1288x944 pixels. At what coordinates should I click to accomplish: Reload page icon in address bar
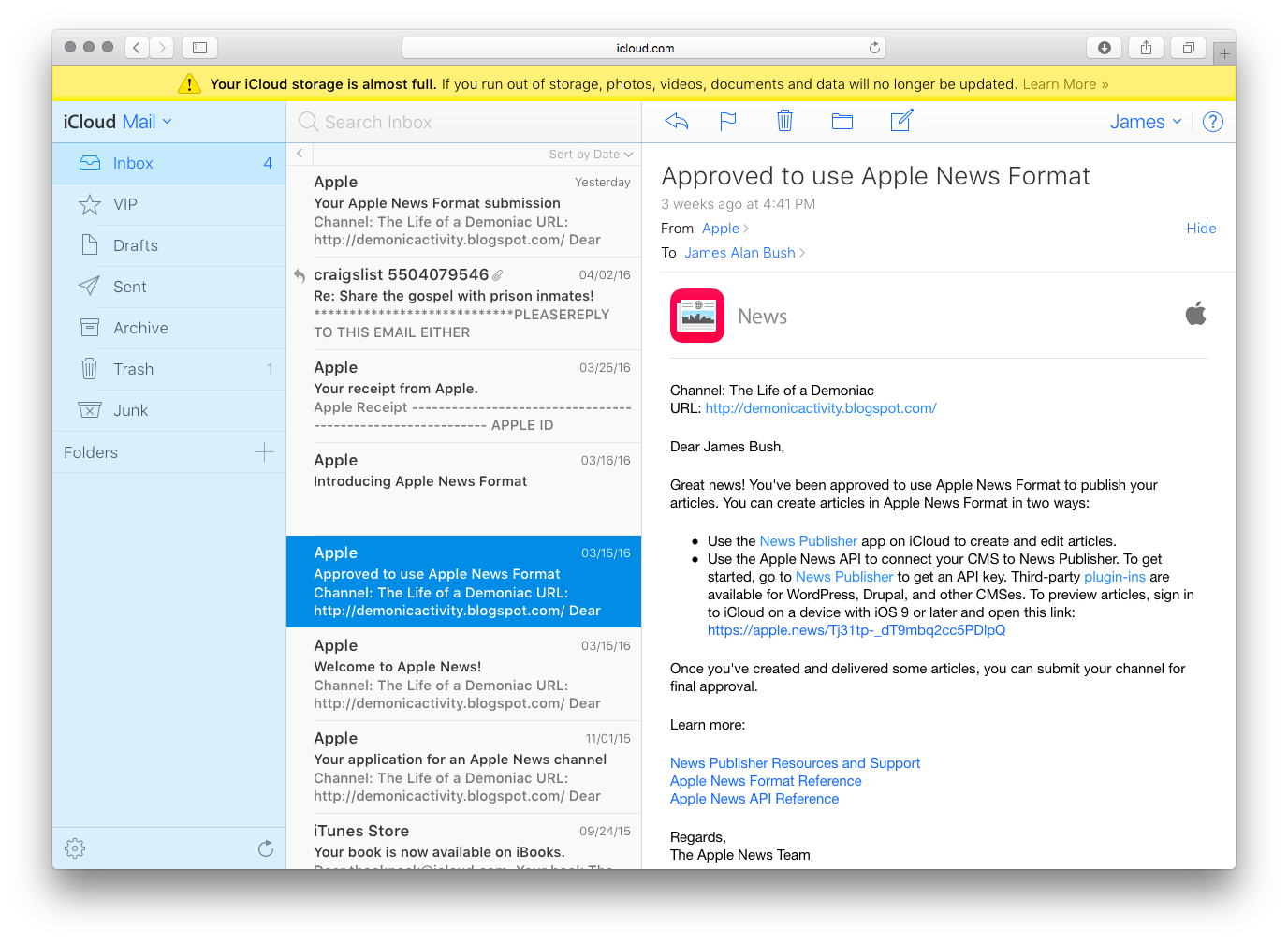pos(874,48)
